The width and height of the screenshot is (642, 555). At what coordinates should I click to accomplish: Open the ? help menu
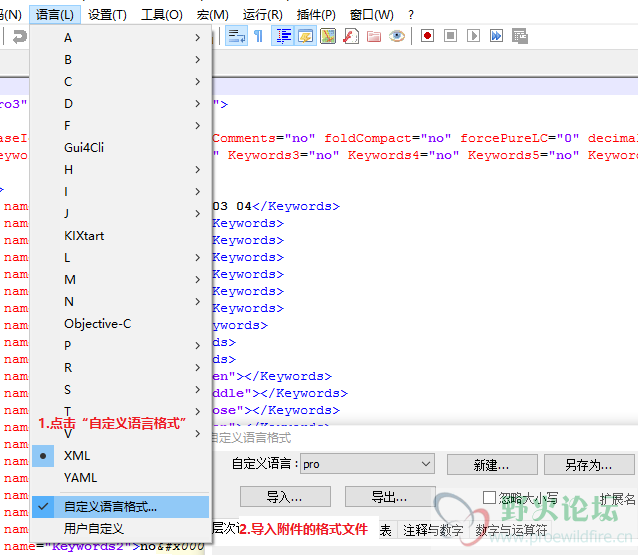pos(411,15)
